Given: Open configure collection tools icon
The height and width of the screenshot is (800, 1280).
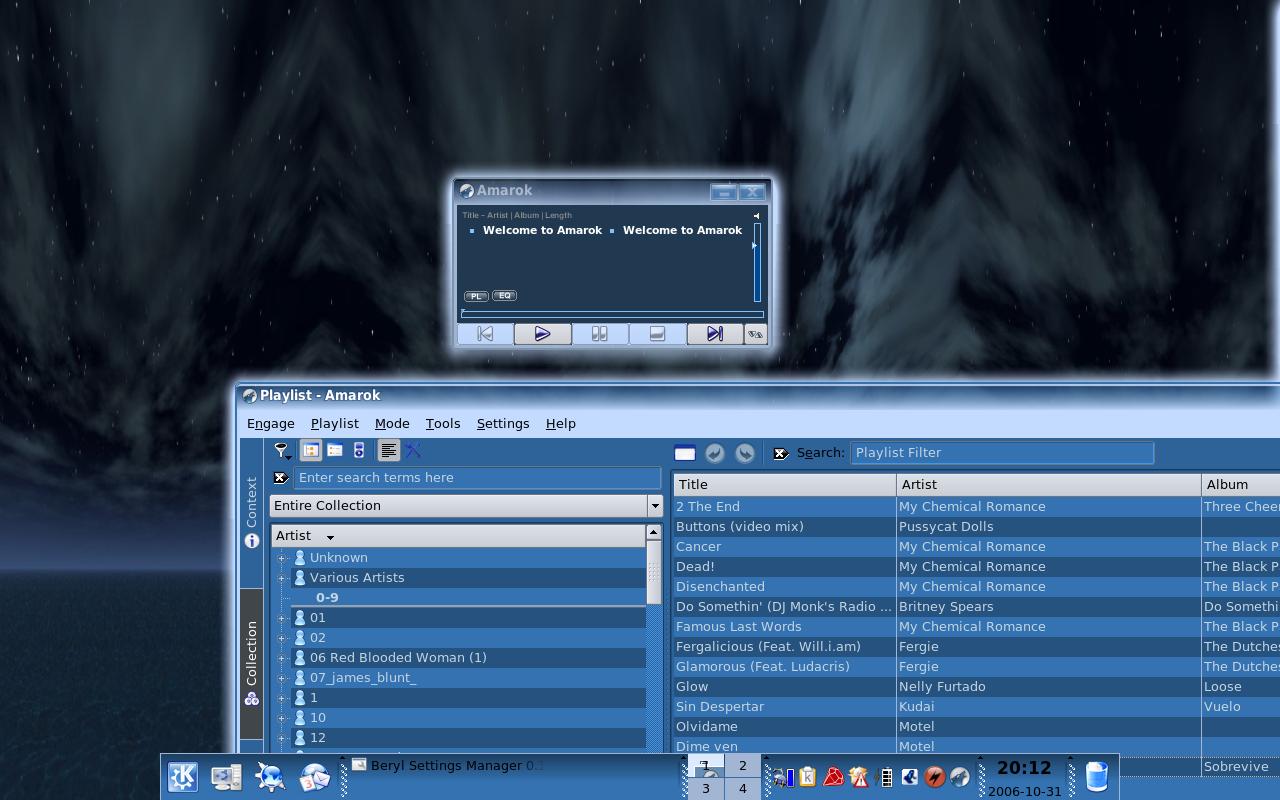Looking at the screenshot, I should click(413, 451).
